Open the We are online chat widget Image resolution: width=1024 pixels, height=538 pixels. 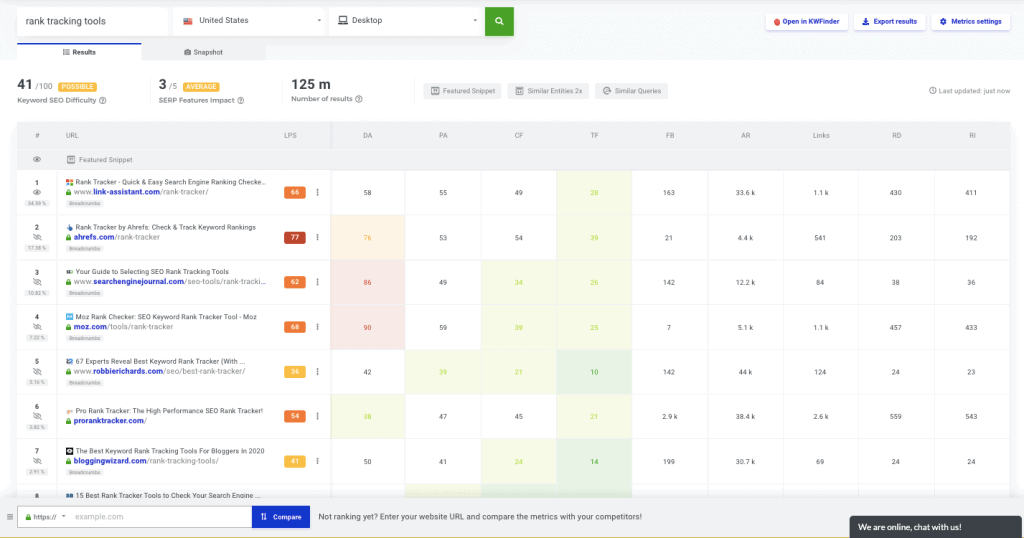[x=936, y=527]
